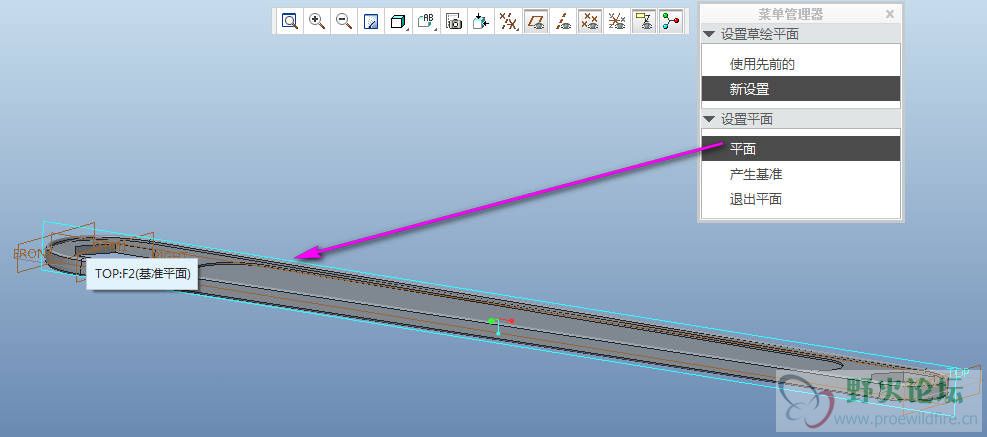Image resolution: width=987 pixels, height=437 pixels.
Task: Close the Menu Manager panel
Action: pyautogui.click(x=889, y=14)
